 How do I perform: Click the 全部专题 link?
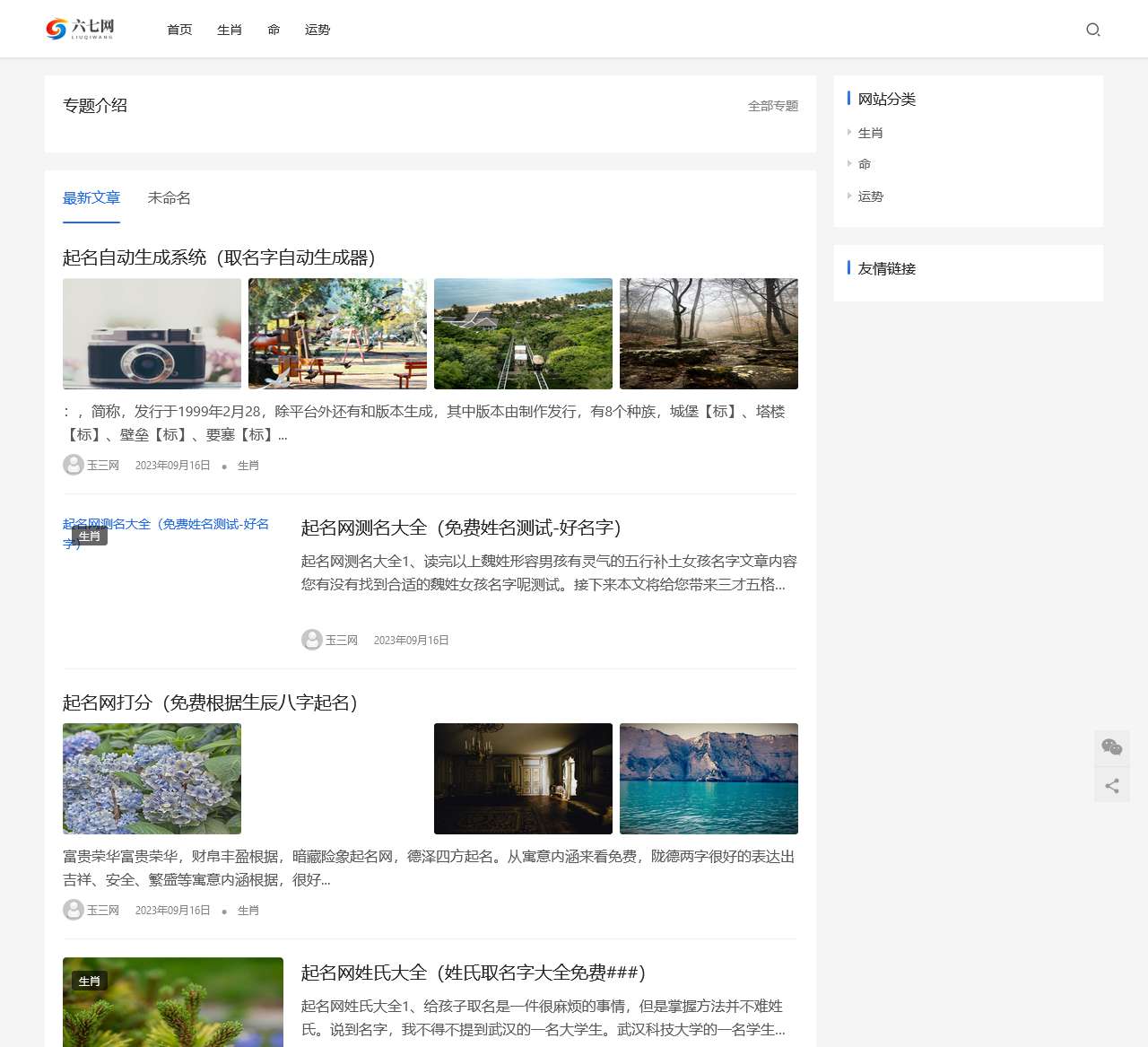(x=772, y=105)
